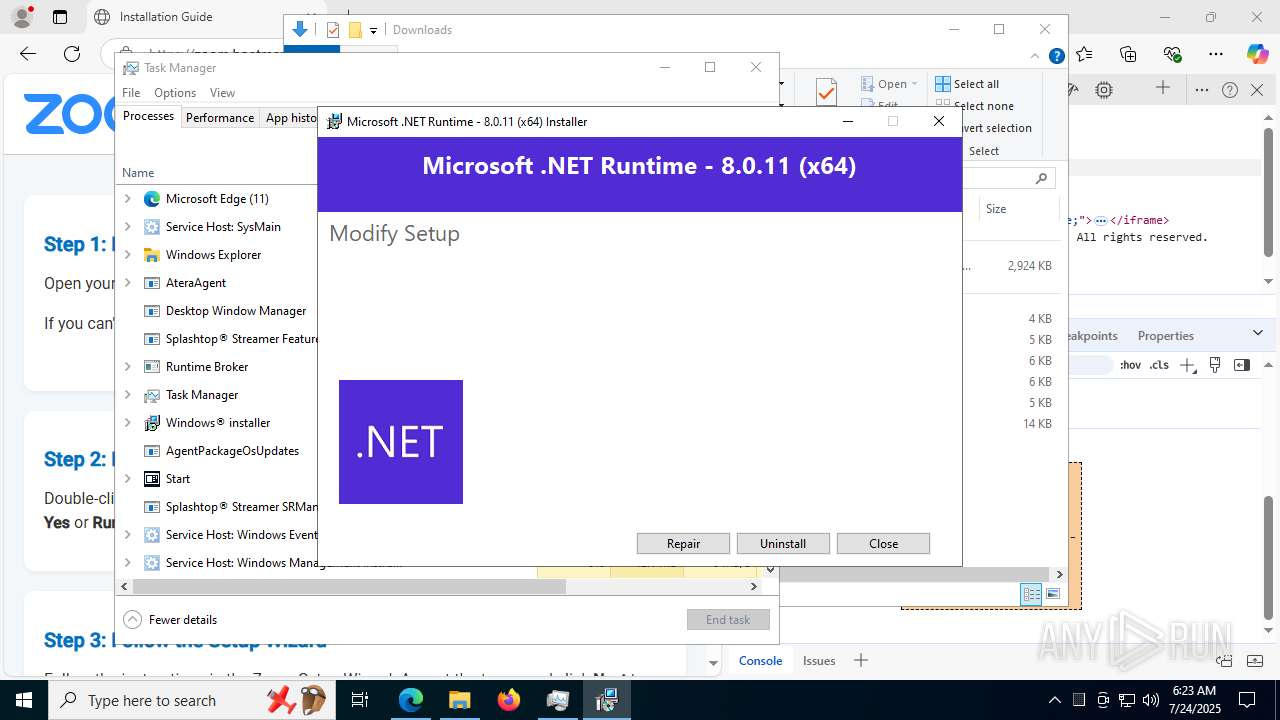
Task: Expand the AteraAgent process row
Action: (127, 283)
